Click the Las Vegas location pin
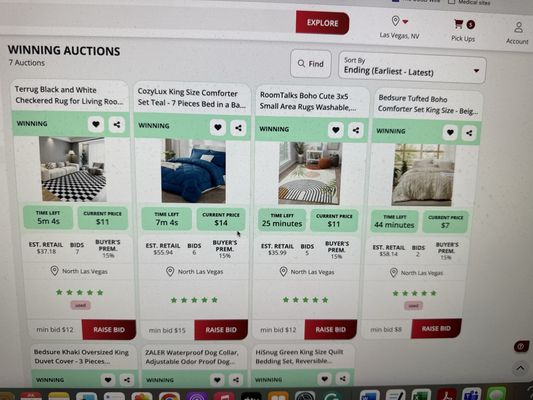Viewport: 533px width, 400px height. click(395, 21)
